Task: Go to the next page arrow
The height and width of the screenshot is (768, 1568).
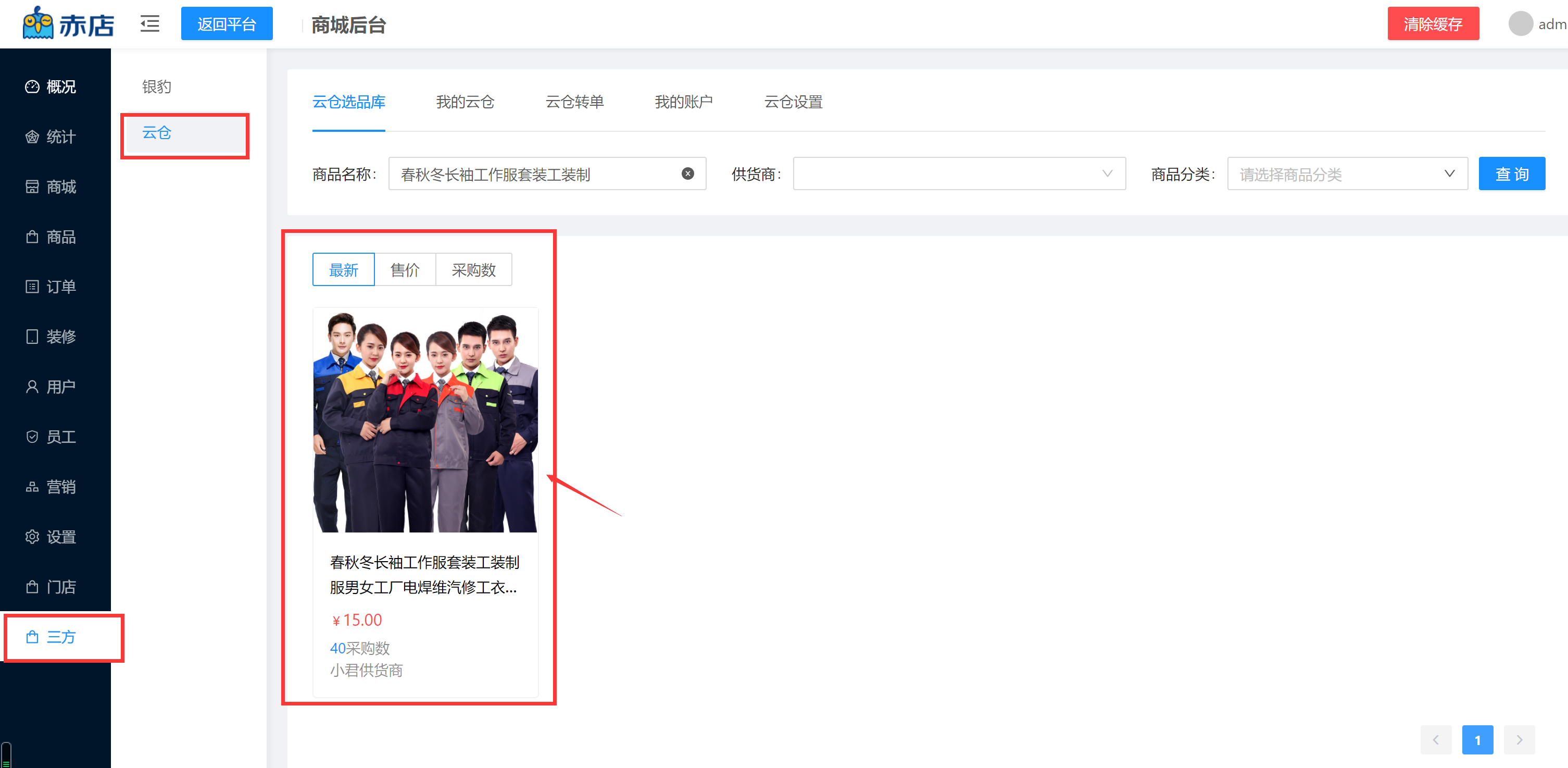Action: pyautogui.click(x=1519, y=740)
